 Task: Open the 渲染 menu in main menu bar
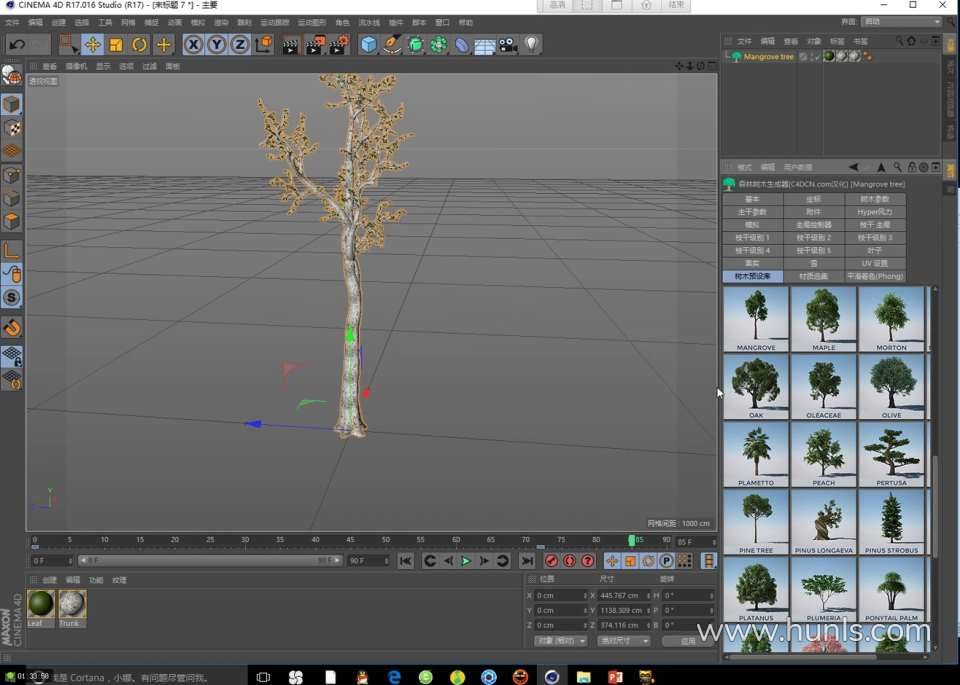[x=221, y=23]
